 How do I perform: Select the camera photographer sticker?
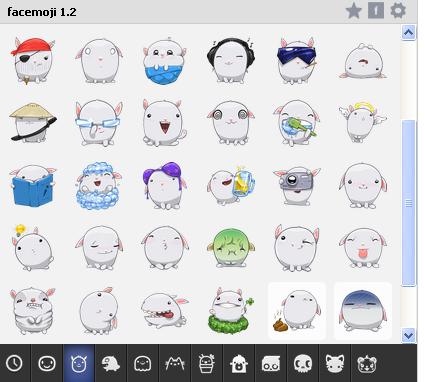click(x=296, y=185)
